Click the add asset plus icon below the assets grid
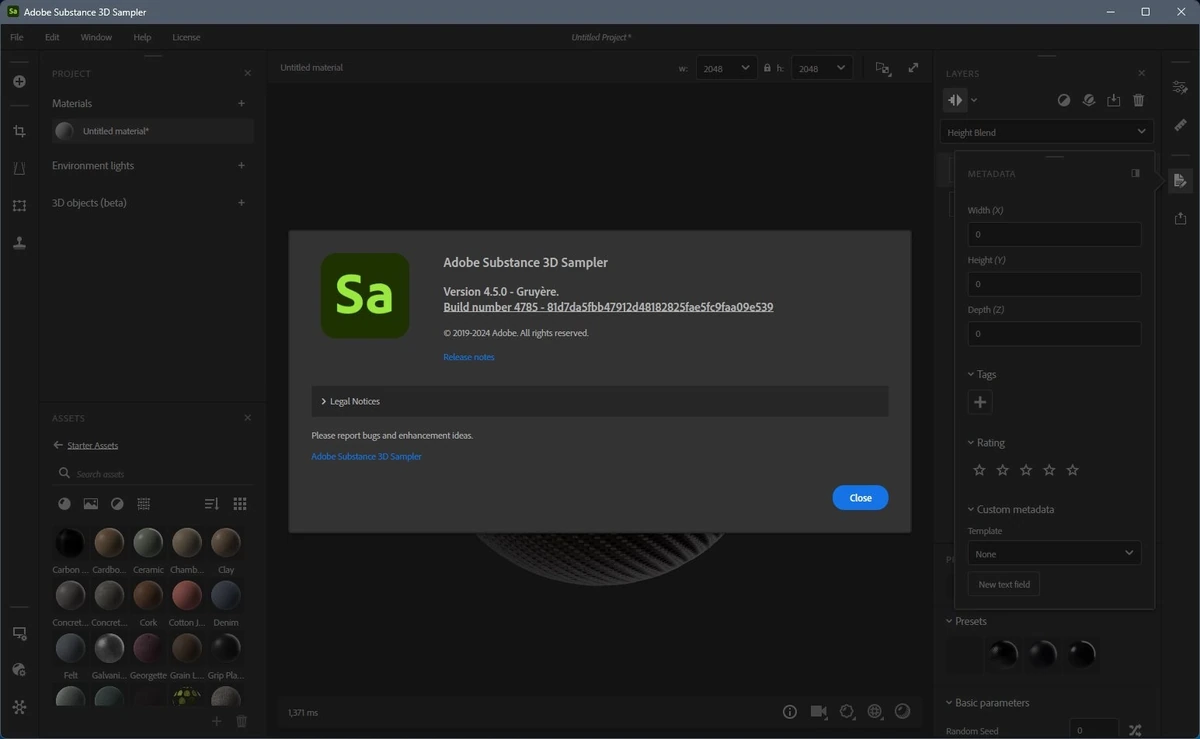This screenshot has height=739, width=1200. click(217, 721)
